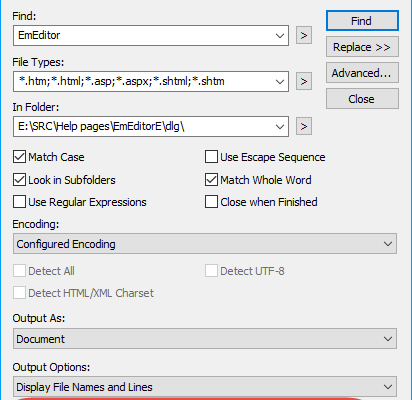Open the Output As Document dropdown

[205, 339]
